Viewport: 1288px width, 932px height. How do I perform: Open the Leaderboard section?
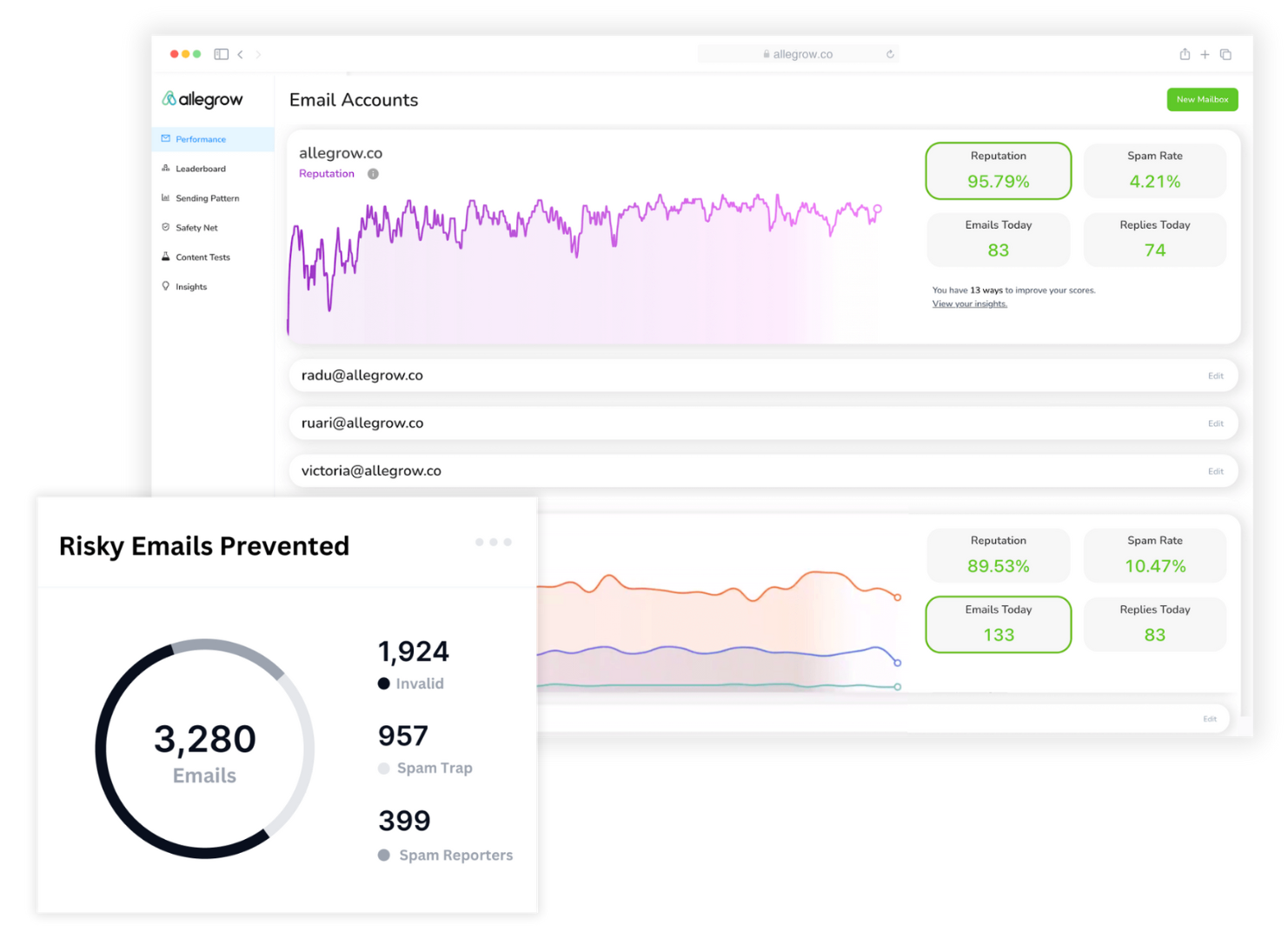200,169
